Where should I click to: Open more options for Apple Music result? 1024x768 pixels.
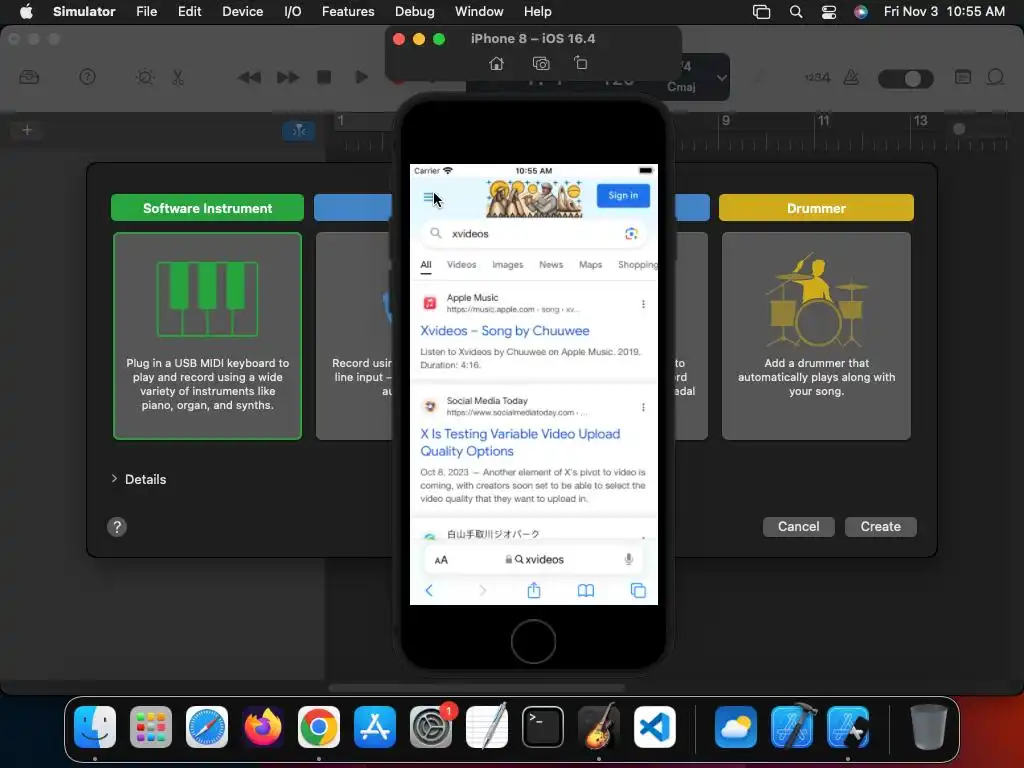coord(643,304)
